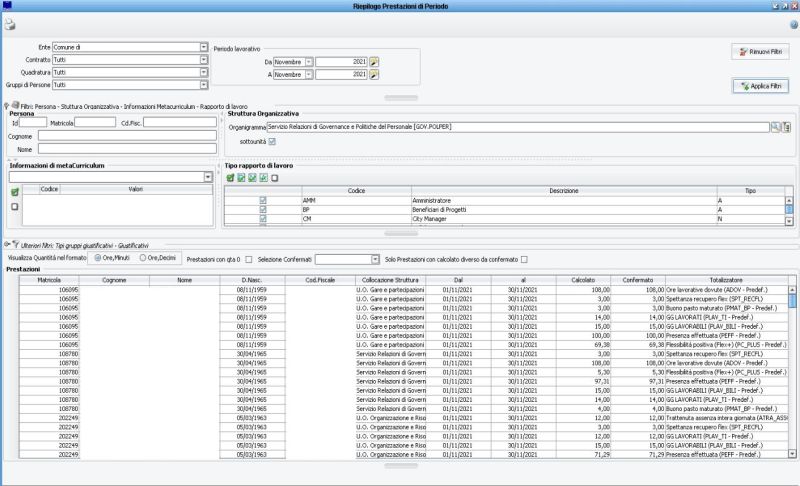Open the calendar picker beside the A year
The height and width of the screenshot is (486, 800).
click(x=374, y=74)
